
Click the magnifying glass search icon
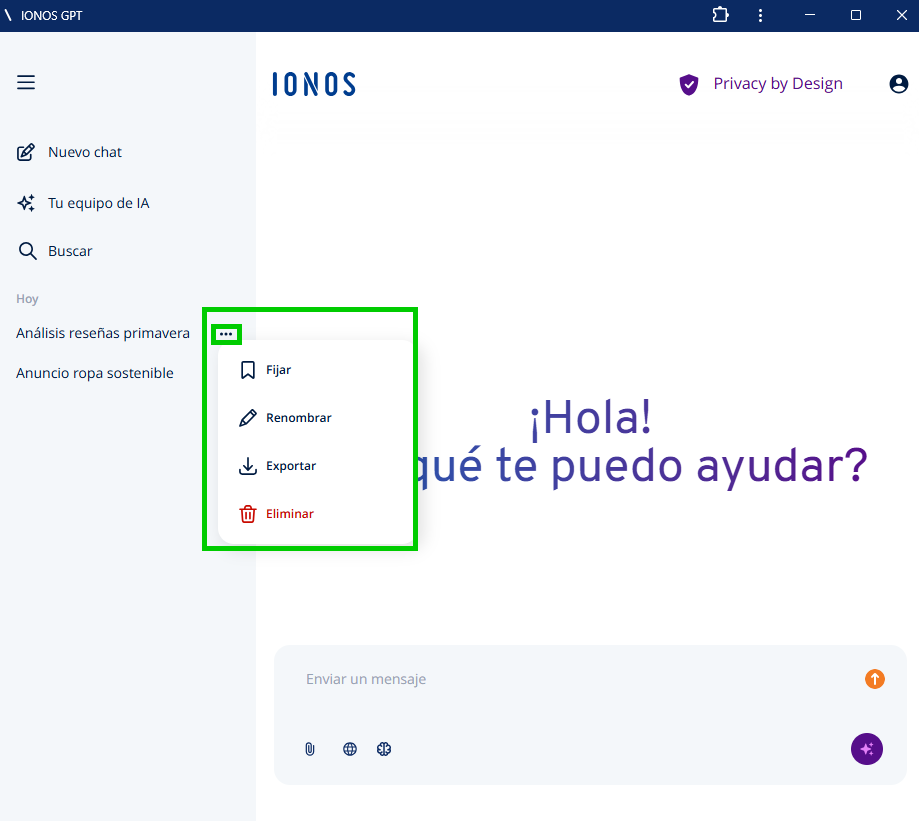(x=27, y=251)
